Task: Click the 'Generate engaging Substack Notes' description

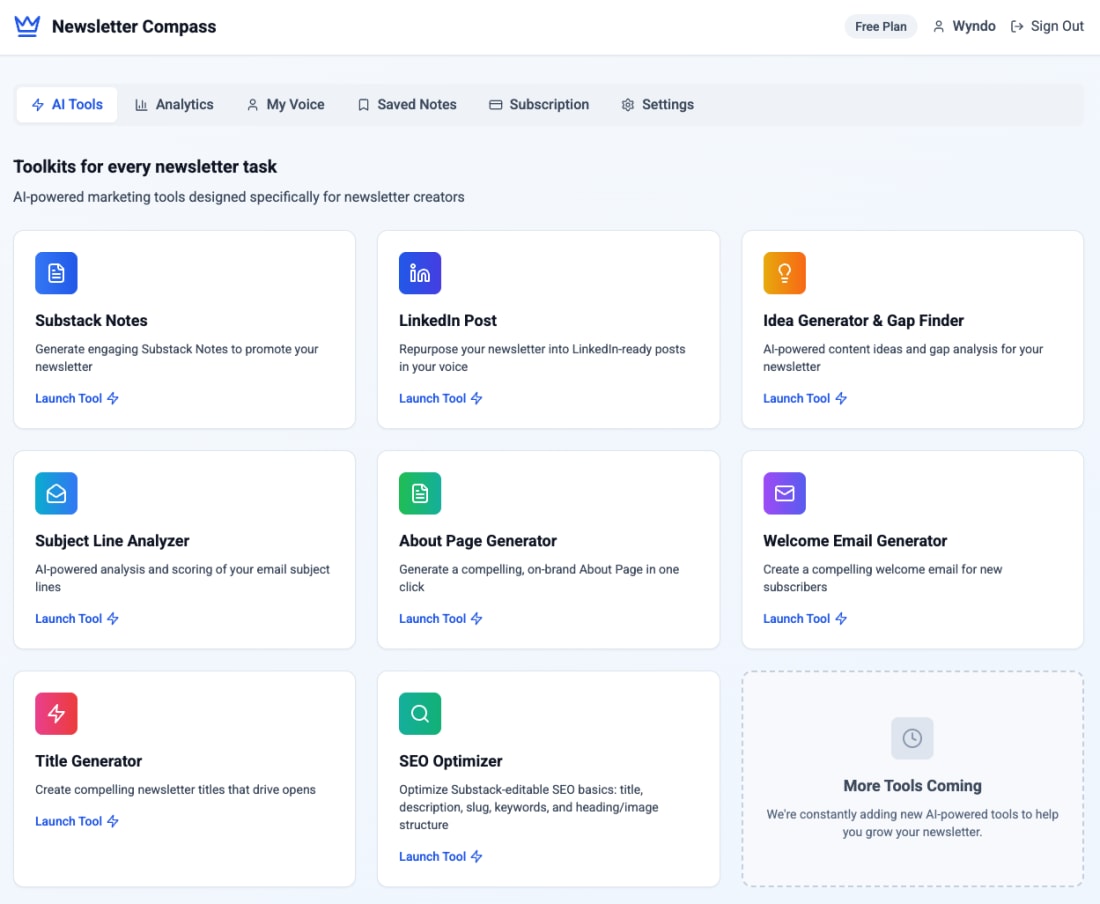Action: pyautogui.click(x=177, y=358)
